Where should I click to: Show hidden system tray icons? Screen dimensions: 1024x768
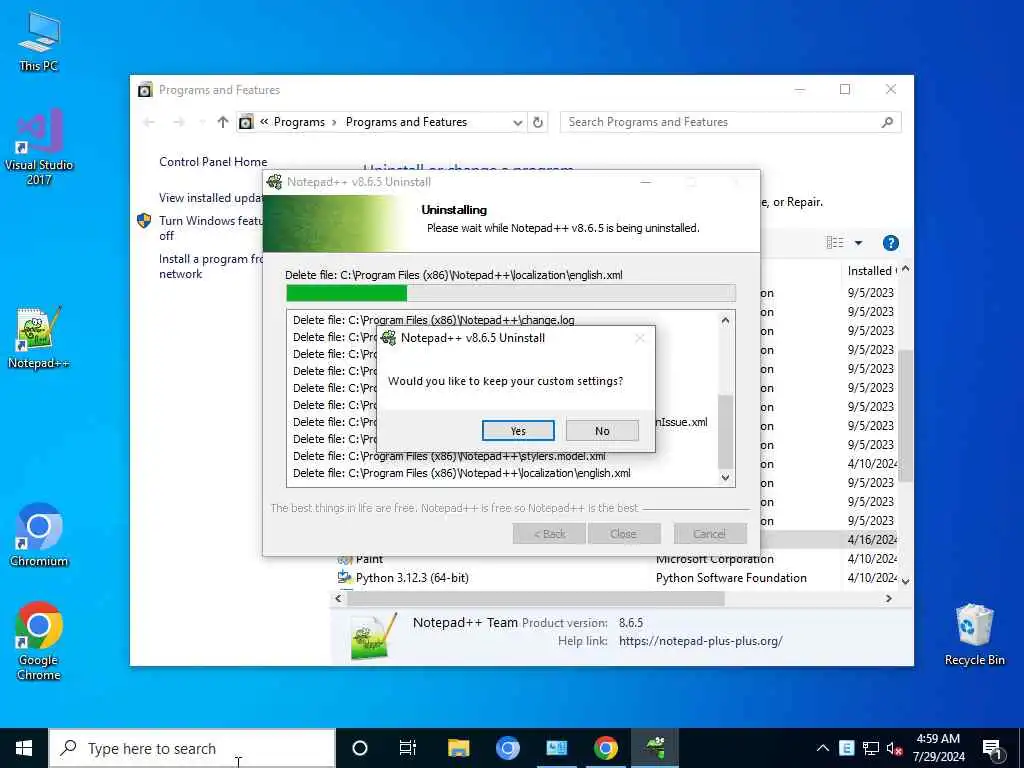click(823, 748)
